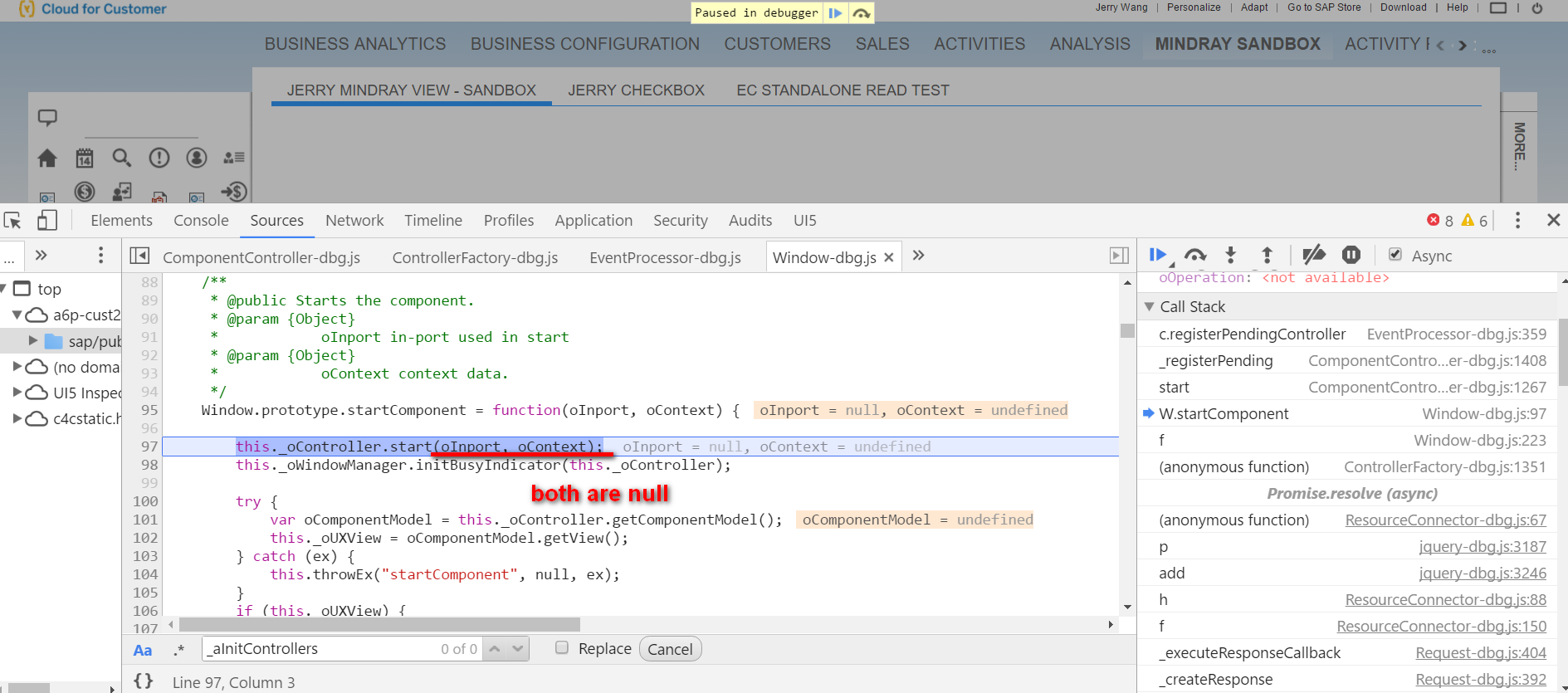The width and height of the screenshot is (1568, 693).
Task: Toggle device toolbar icon
Action: [x=47, y=221]
